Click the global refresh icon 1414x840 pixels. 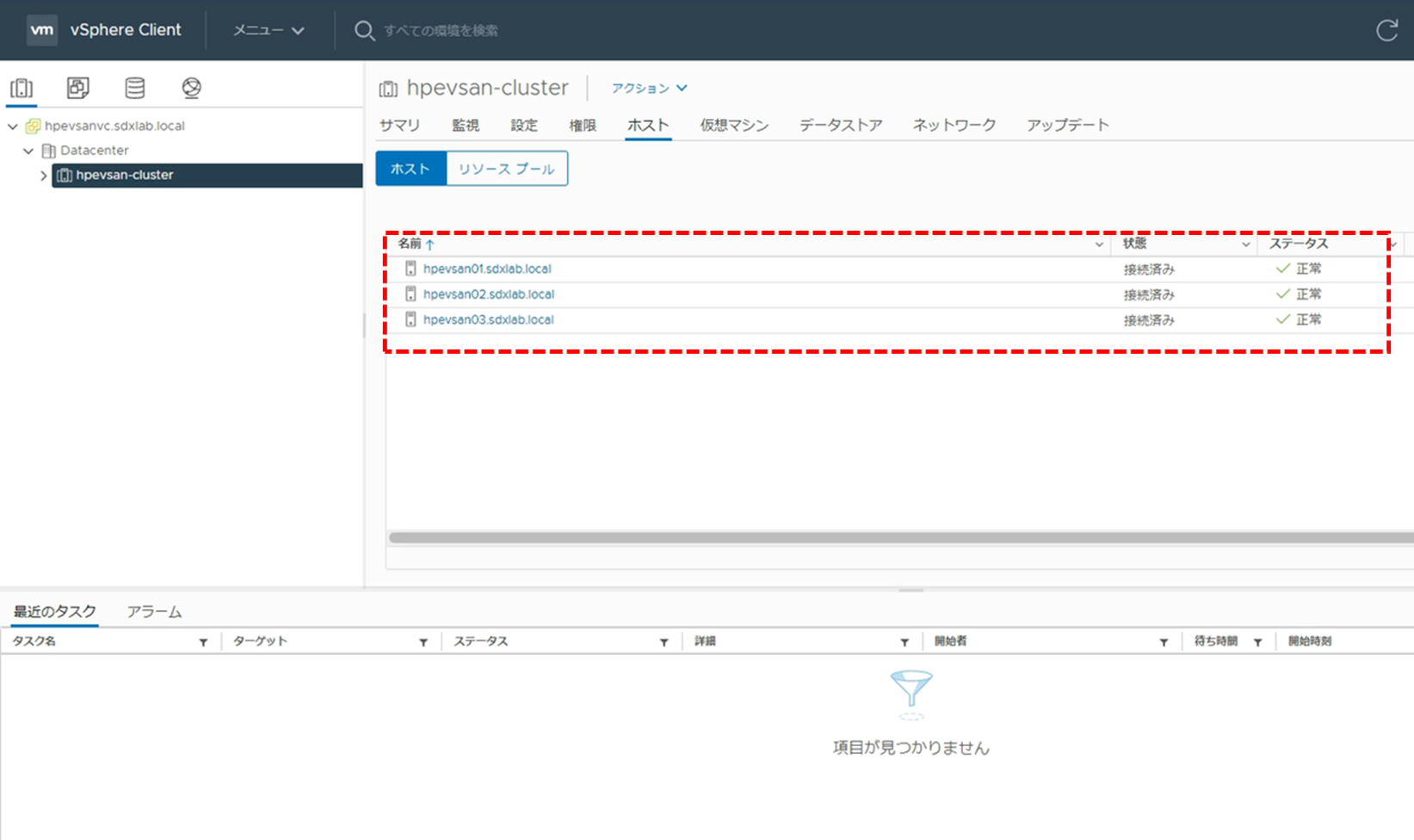[x=1386, y=30]
